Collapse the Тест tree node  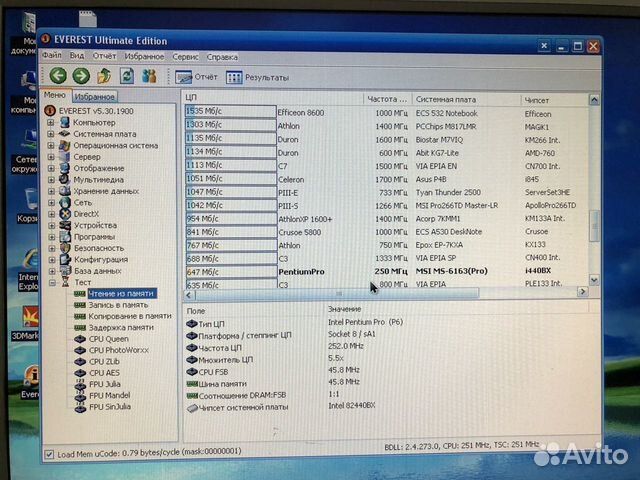pyautogui.click(x=52, y=282)
